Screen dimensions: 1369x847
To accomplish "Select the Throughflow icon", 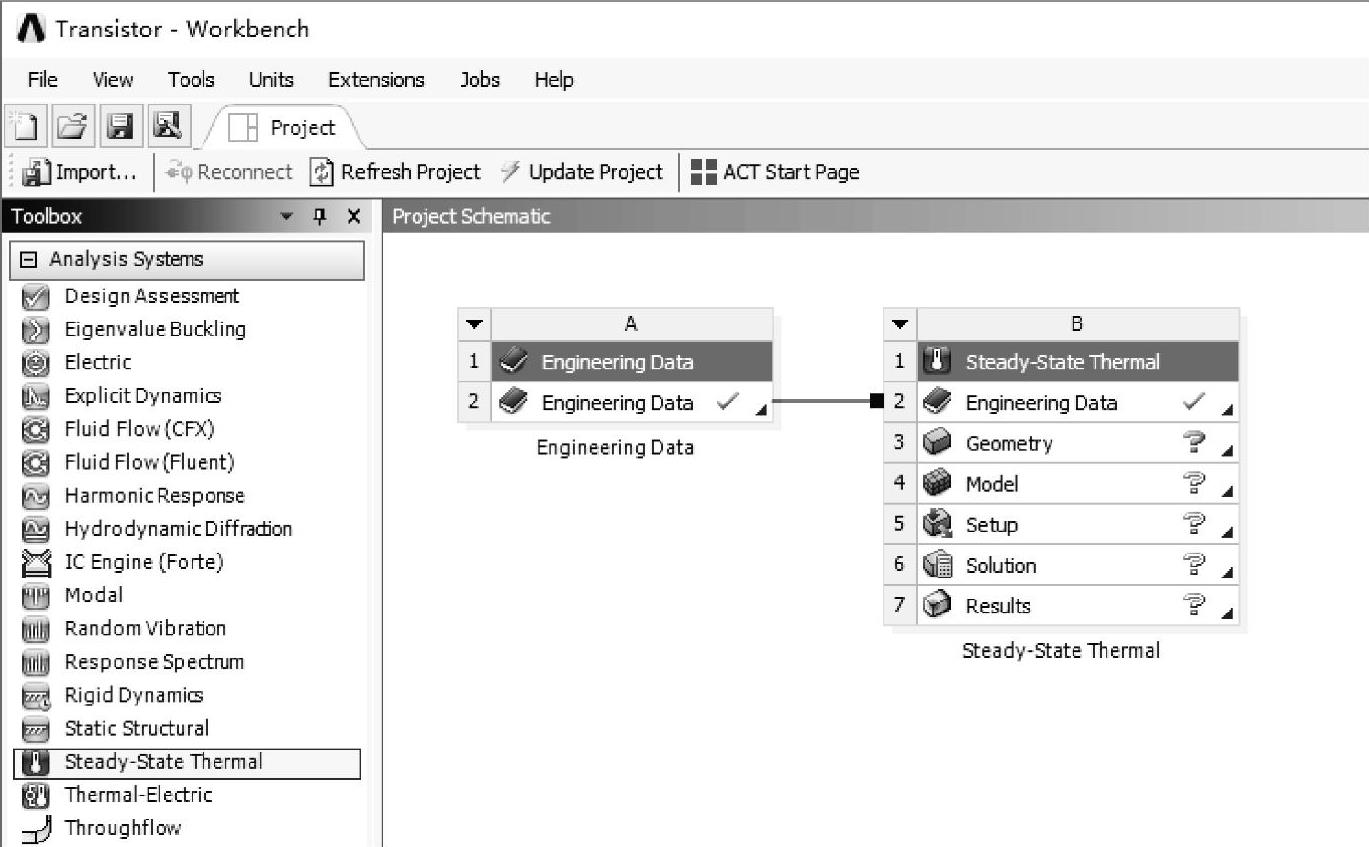I will click(x=36, y=829).
